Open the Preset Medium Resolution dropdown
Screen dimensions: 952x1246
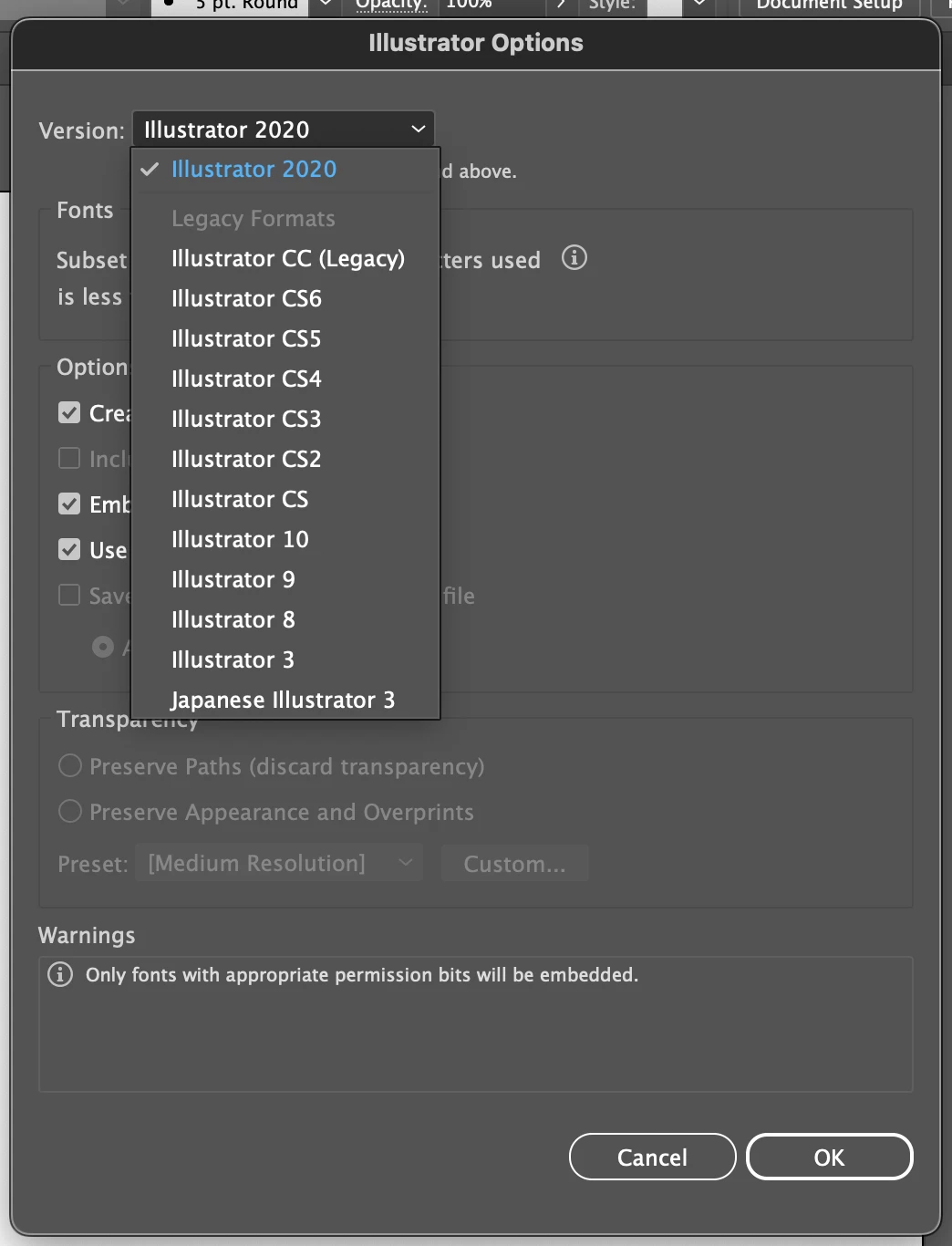tap(279, 863)
